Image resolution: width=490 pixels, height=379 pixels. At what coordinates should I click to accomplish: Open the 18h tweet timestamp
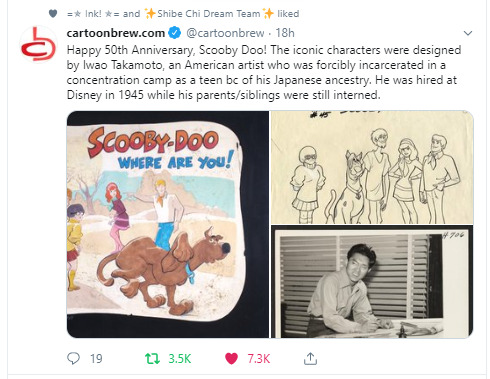pyautogui.click(x=285, y=33)
